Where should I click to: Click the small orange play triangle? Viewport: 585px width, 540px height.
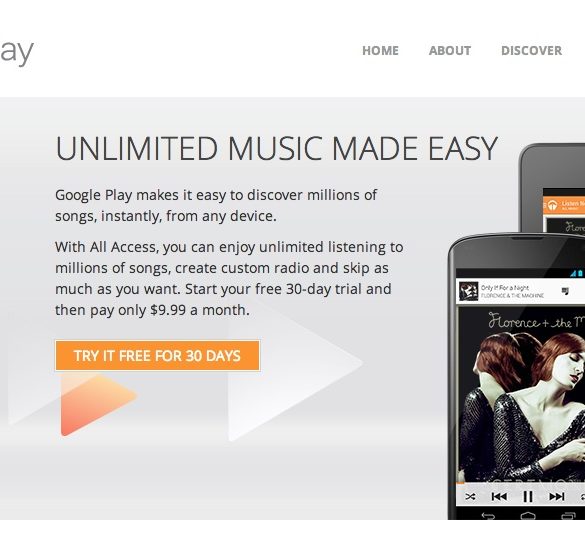(x=97, y=404)
